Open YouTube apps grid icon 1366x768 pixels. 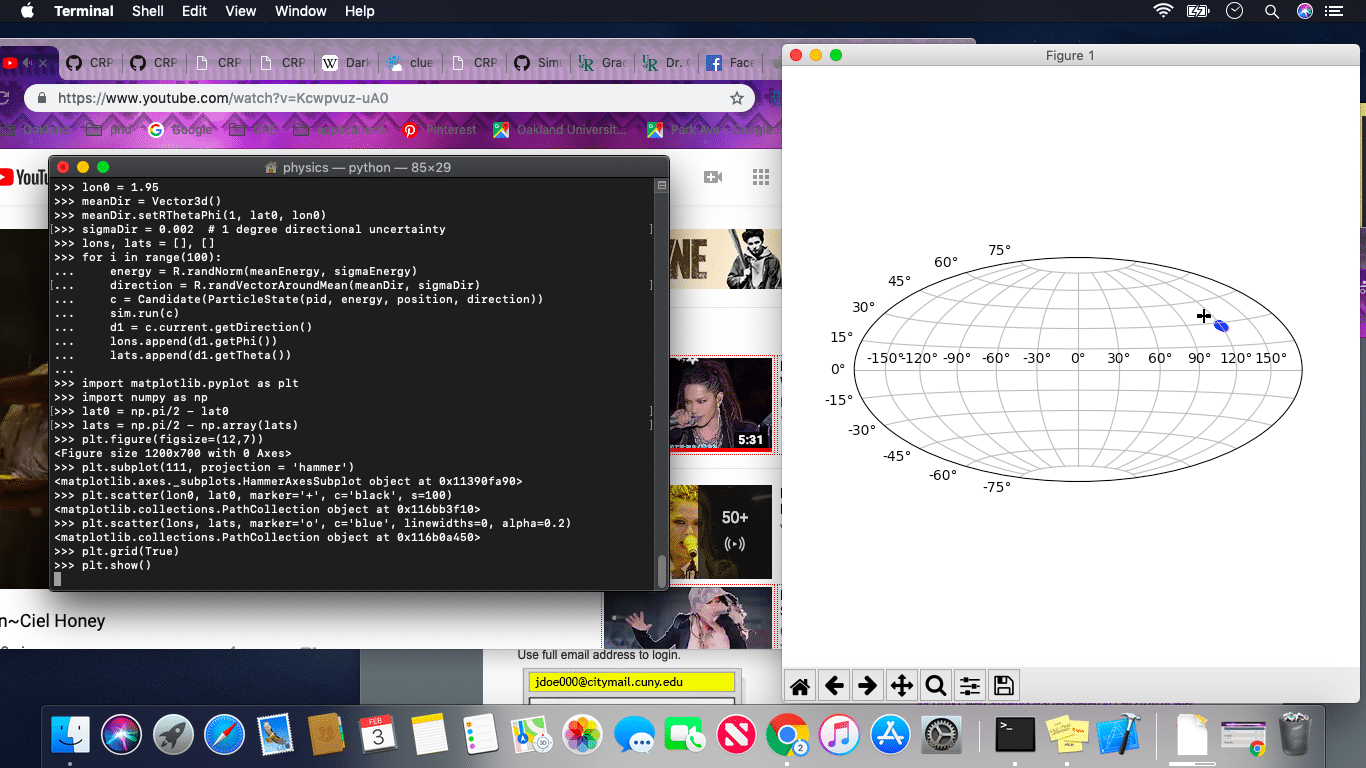761,177
